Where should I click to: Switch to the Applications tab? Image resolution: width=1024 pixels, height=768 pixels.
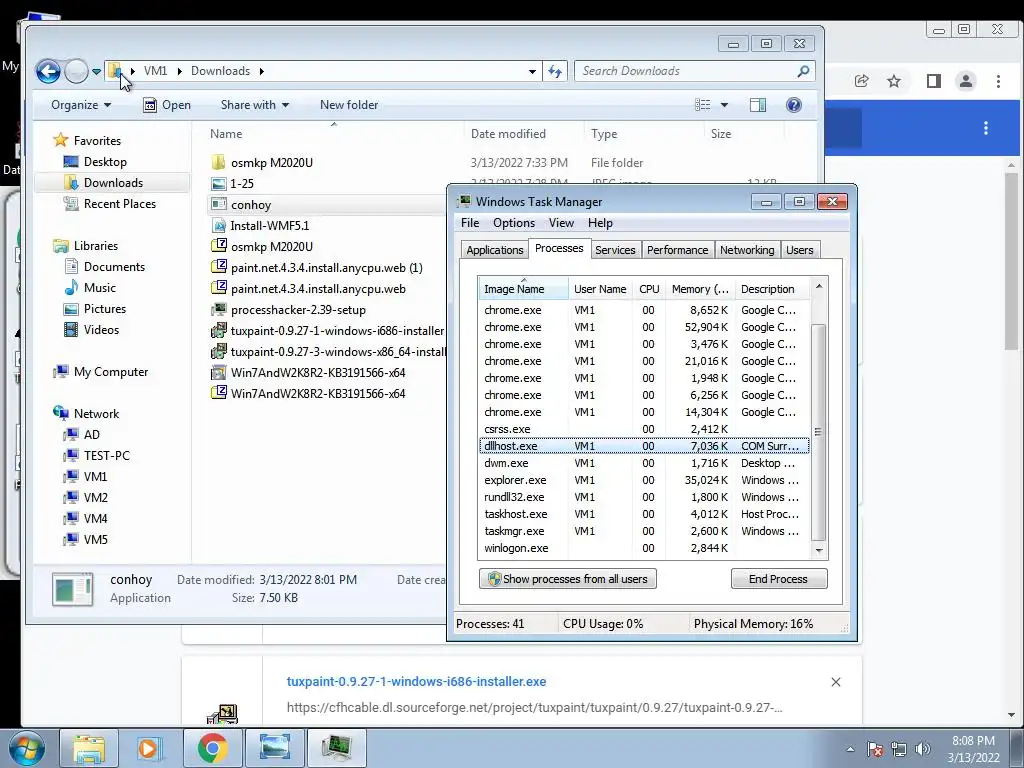pyautogui.click(x=494, y=249)
